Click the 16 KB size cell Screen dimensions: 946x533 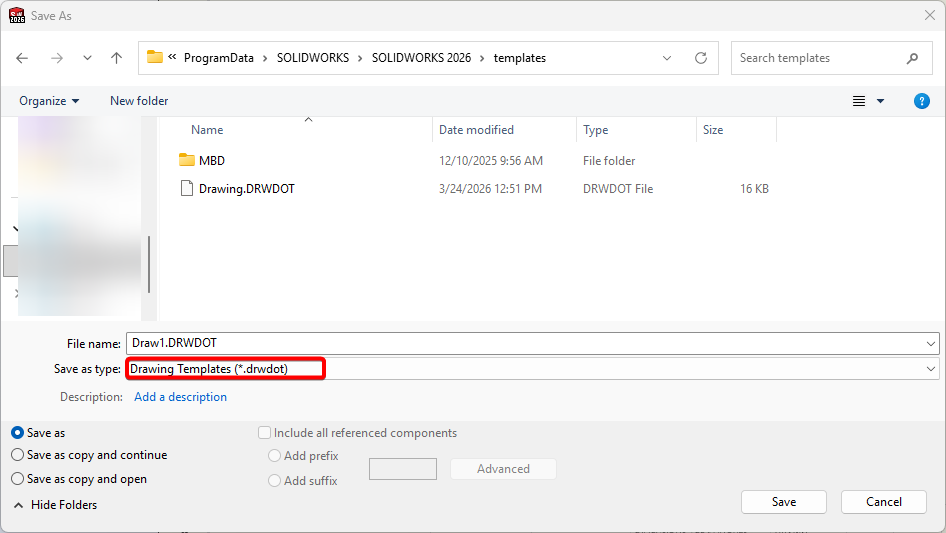[754, 188]
